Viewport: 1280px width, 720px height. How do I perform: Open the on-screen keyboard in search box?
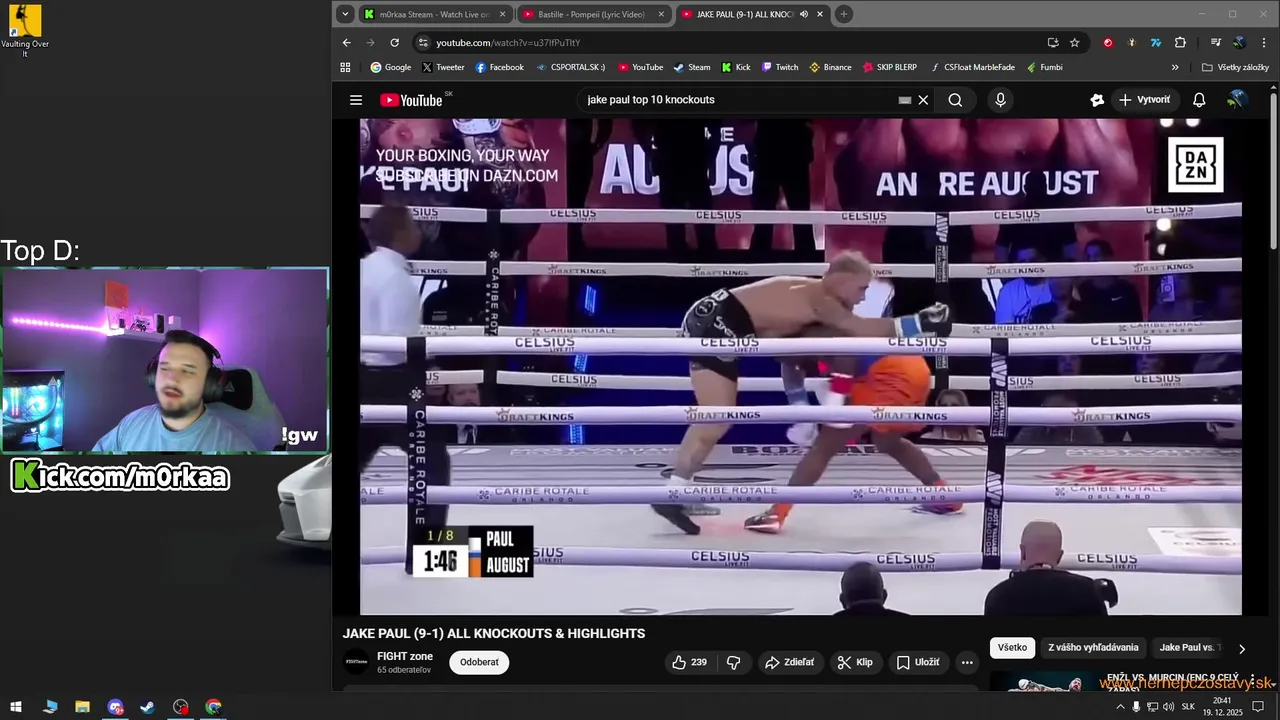coord(905,100)
